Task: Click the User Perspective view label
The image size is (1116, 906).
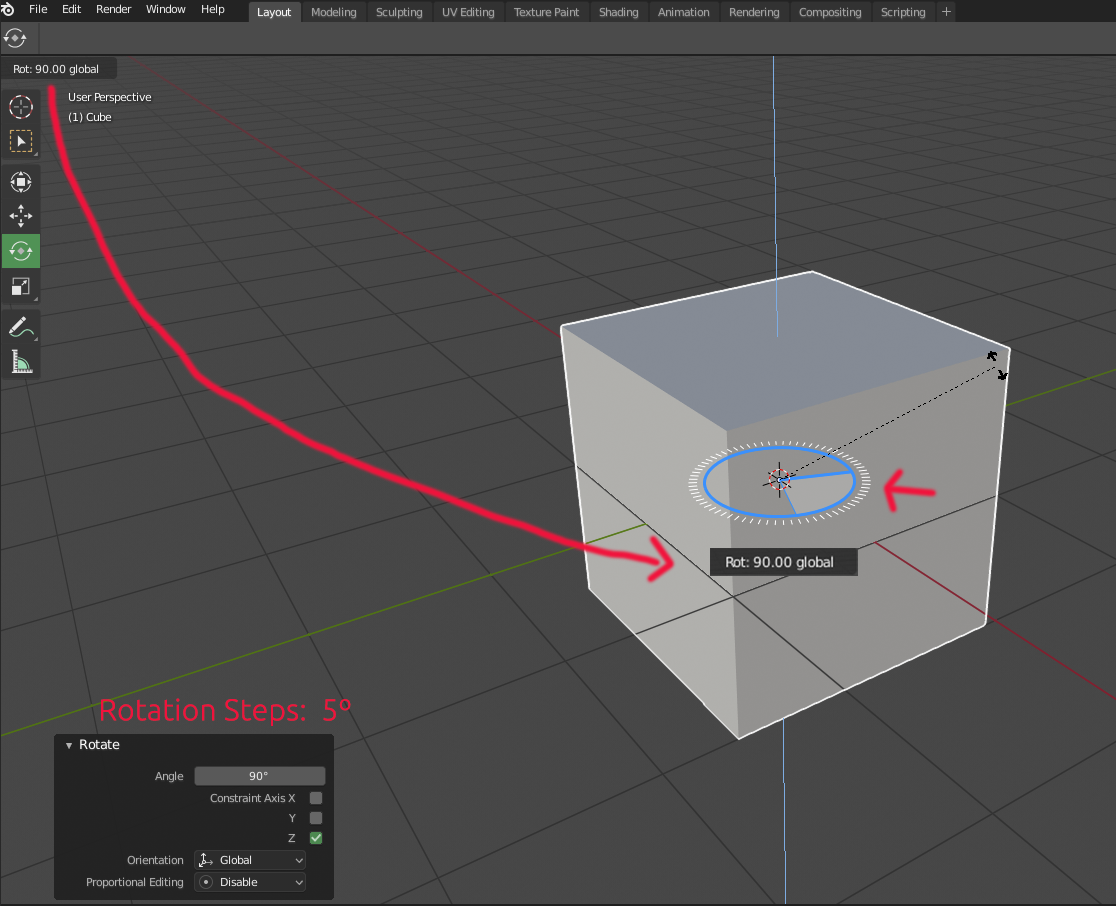Action: (110, 97)
